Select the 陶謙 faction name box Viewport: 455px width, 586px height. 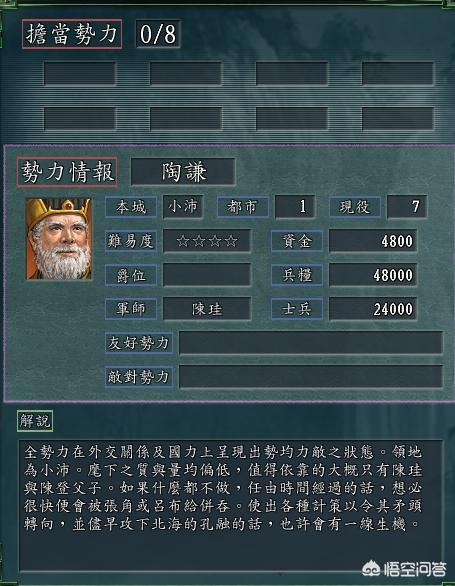[x=183, y=172]
